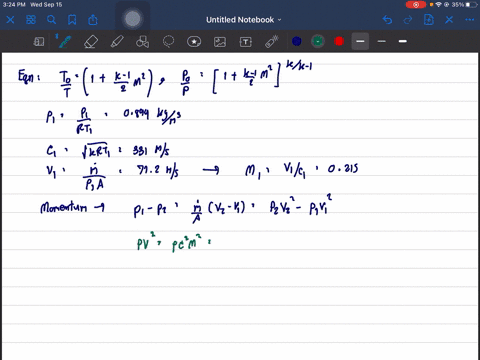Redo the last action
The width and height of the screenshot is (480, 360).
point(408,20)
